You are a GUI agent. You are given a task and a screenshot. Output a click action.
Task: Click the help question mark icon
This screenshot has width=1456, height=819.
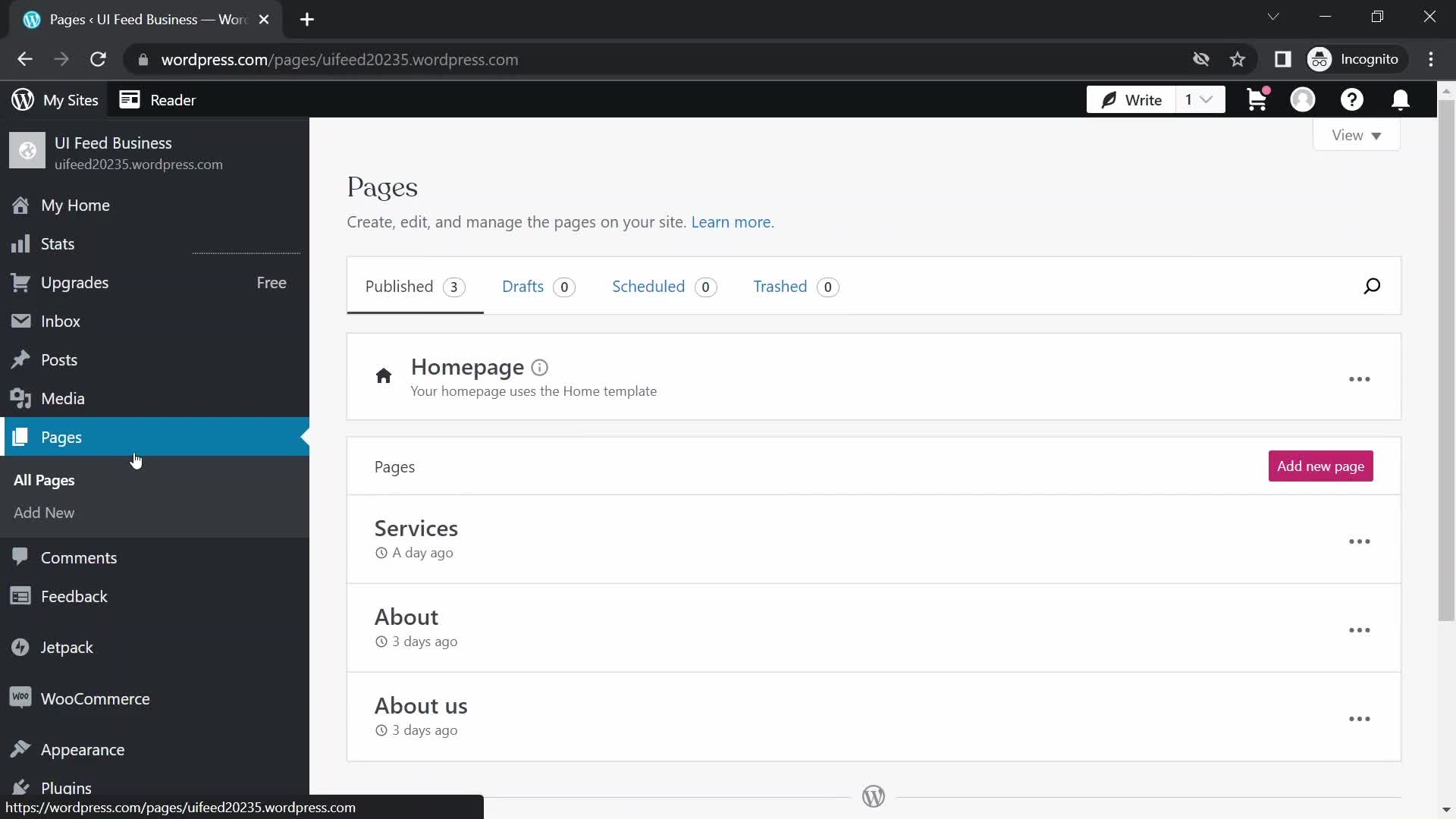click(1352, 100)
